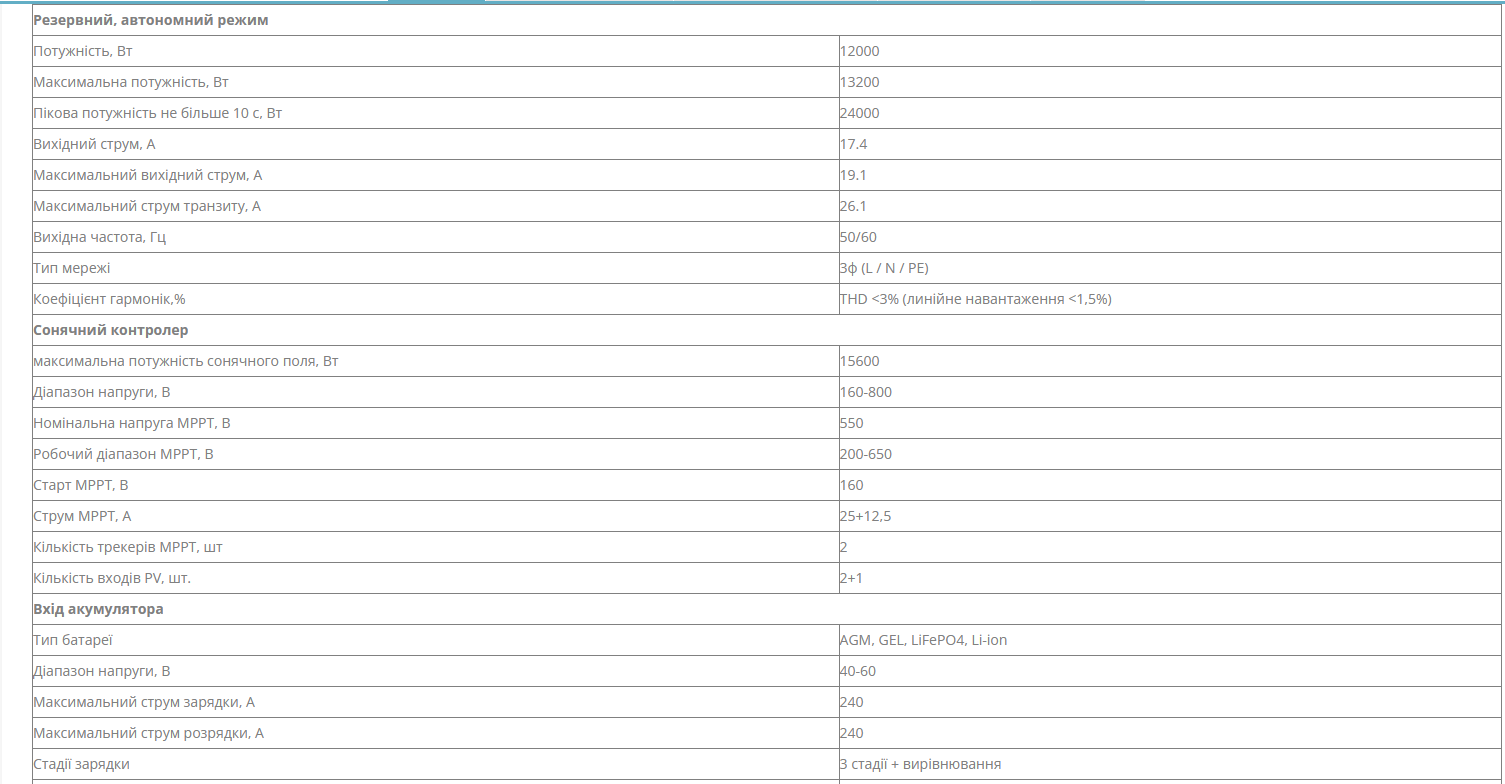Select the value 40-60
Image resolution: width=1505 pixels, height=784 pixels.
tap(858, 671)
